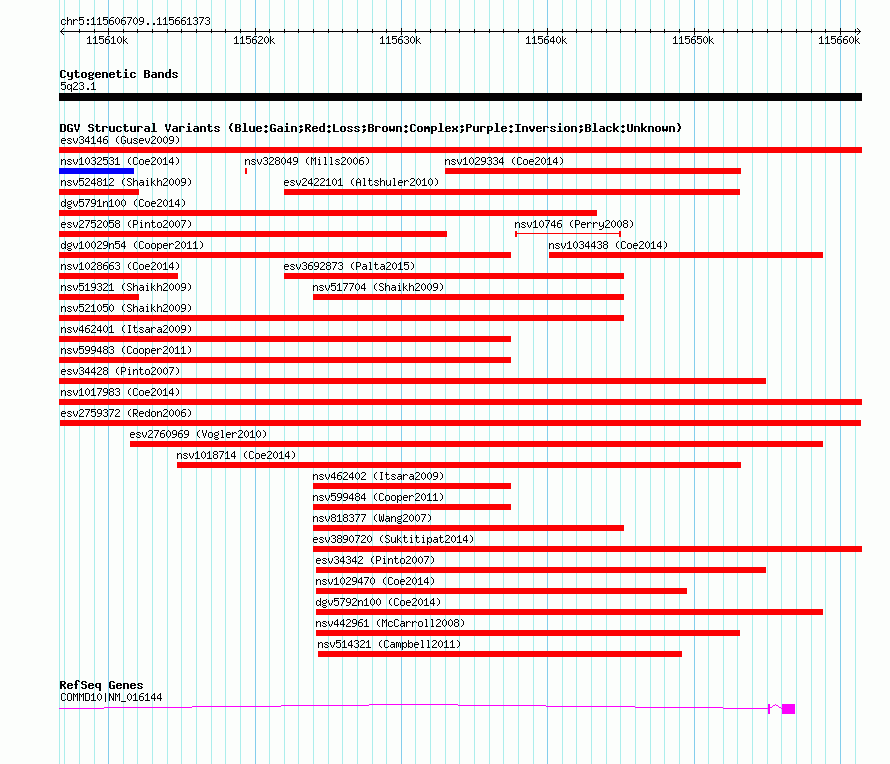Select variant nsv462402 (Itsara2009) label
The image size is (890, 764).
(378, 476)
